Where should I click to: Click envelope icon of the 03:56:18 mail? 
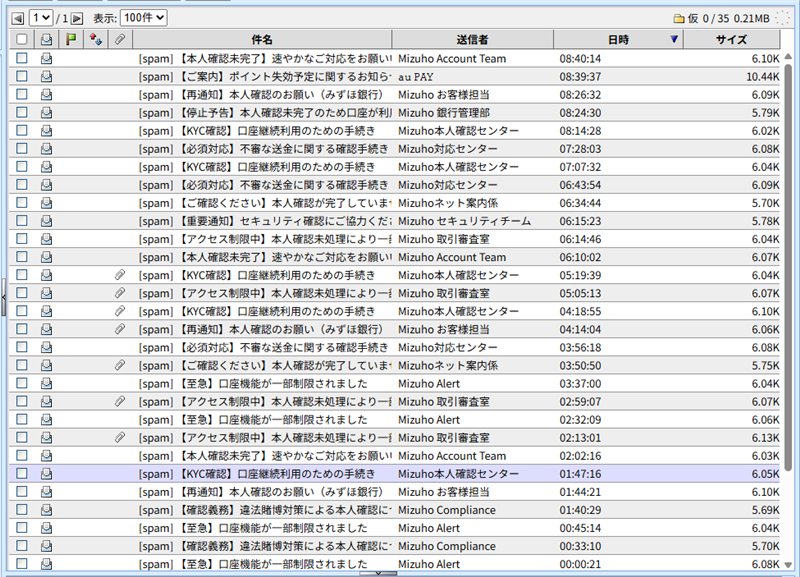(x=46, y=347)
